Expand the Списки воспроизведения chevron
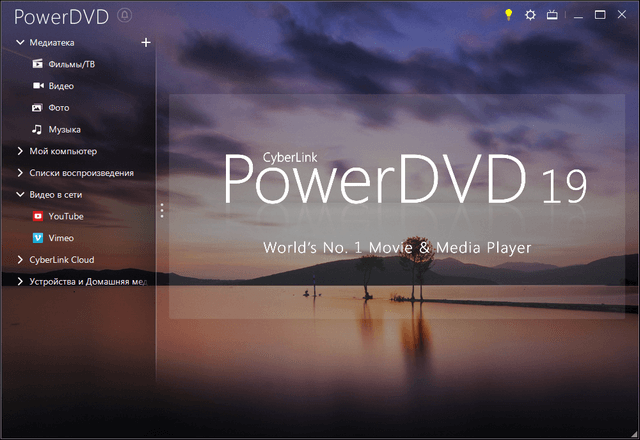The width and height of the screenshot is (640, 440). point(20,173)
